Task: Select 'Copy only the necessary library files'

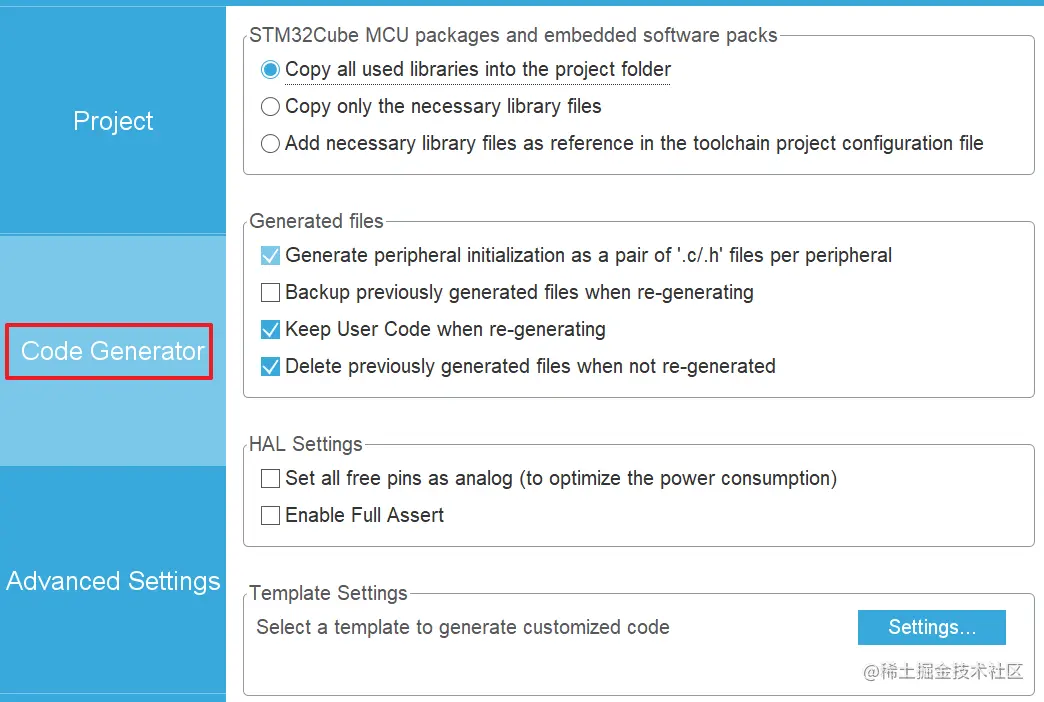Action: (269, 106)
